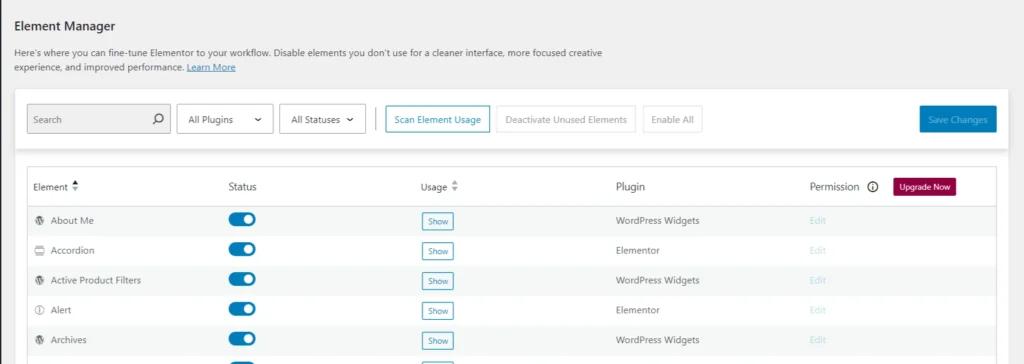
Task: Click the WordPress icon beside About Me
Action: pos(39,221)
